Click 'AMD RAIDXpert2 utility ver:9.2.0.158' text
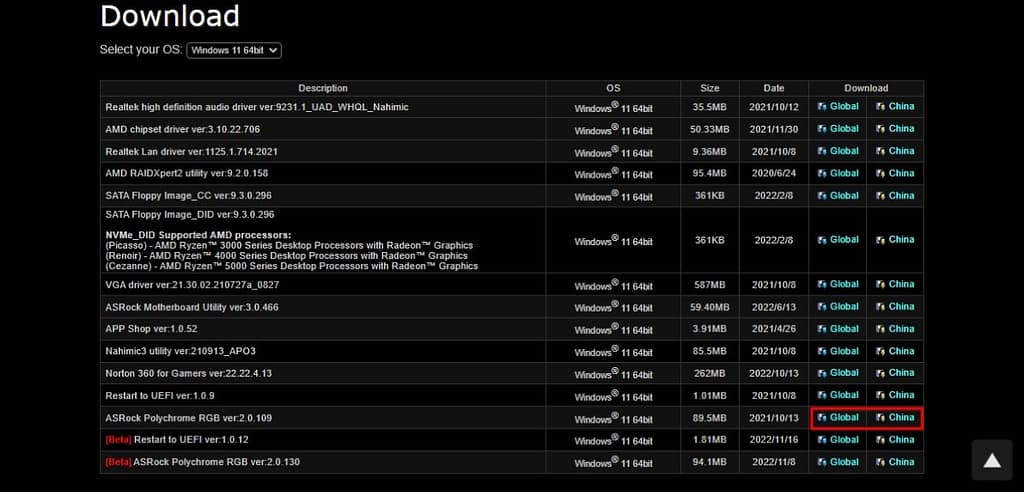The height and width of the screenshot is (492, 1024). tap(186, 174)
